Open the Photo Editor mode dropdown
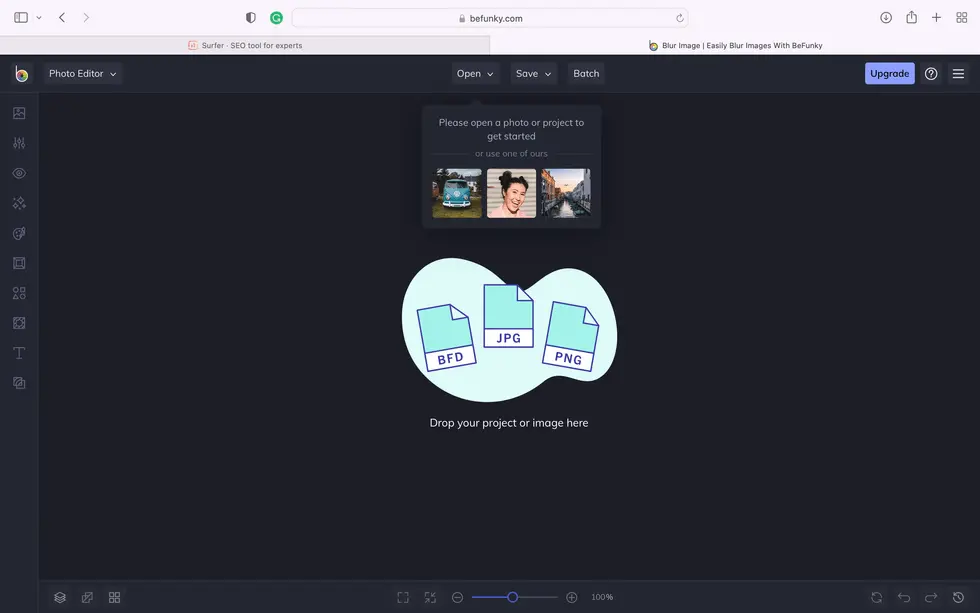The height and width of the screenshot is (613, 980). [x=83, y=73]
